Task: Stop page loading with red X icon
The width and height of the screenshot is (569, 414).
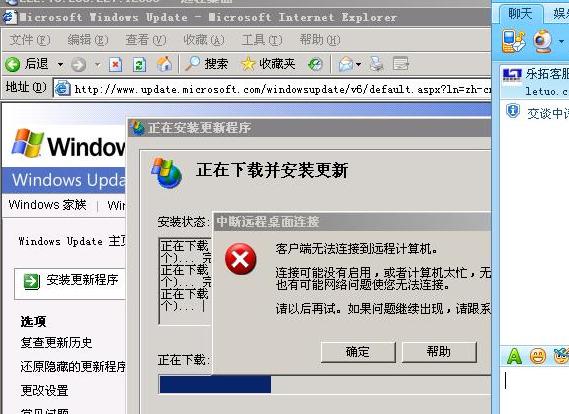Action: [115, 65]
